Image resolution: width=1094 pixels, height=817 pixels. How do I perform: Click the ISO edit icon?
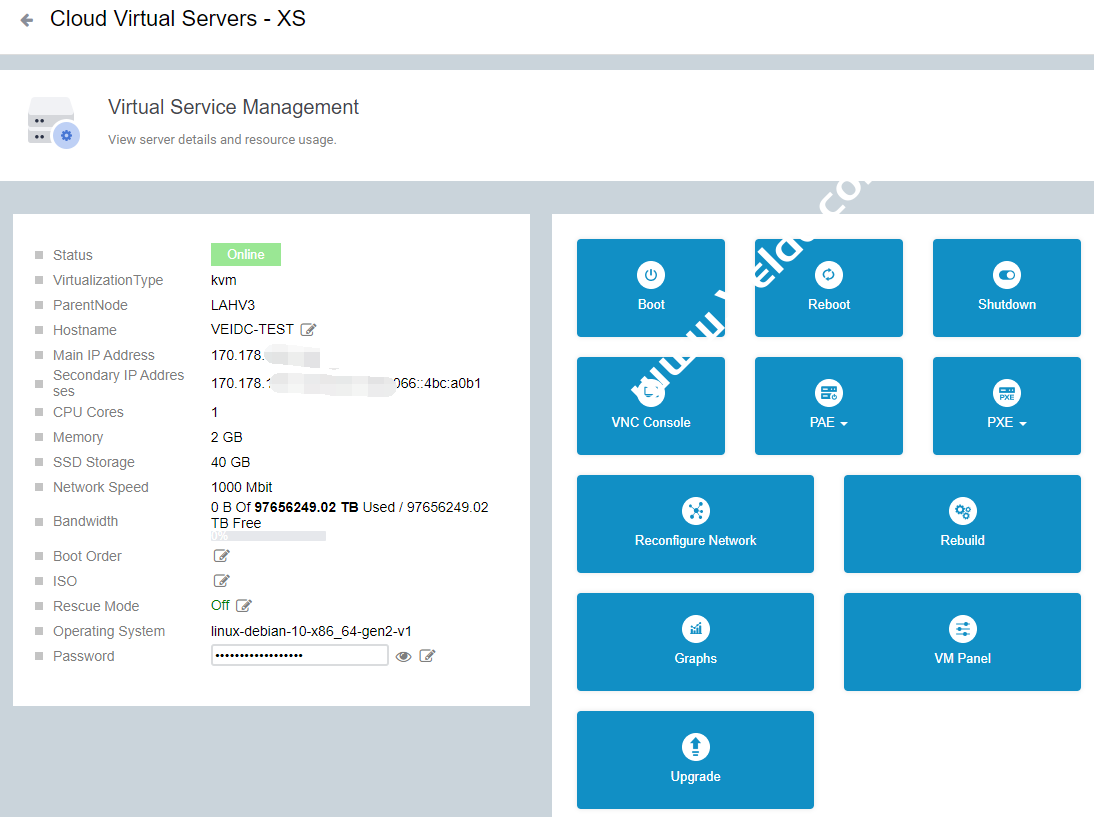click(x=222, y=581)
